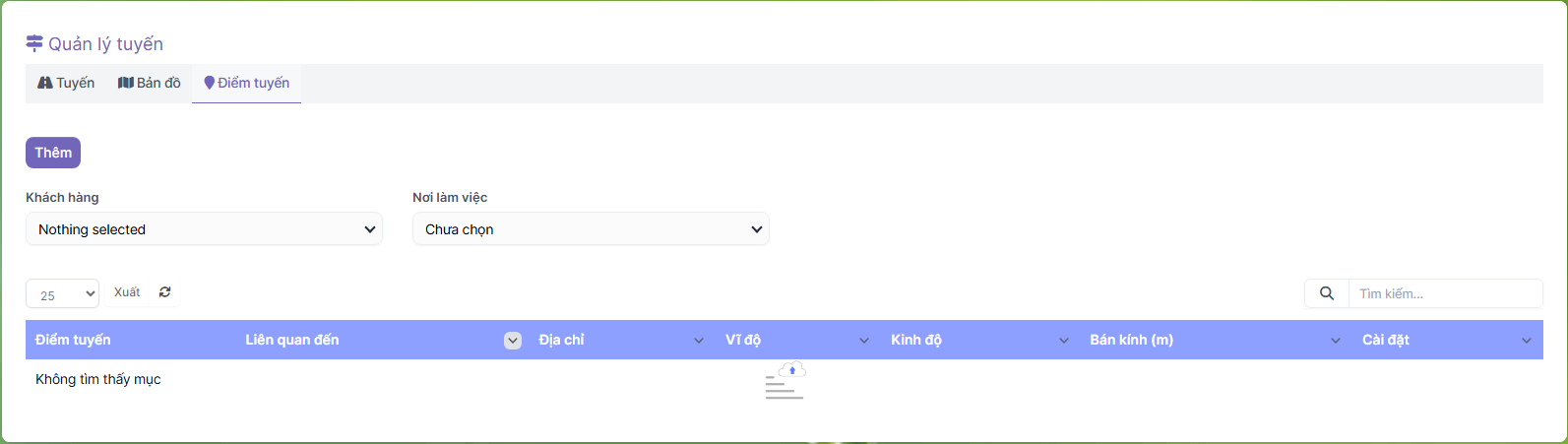Expand the Địa chỉ column chevron
1568x444 pixels.
pyautogui.click(x=699, y=341)
